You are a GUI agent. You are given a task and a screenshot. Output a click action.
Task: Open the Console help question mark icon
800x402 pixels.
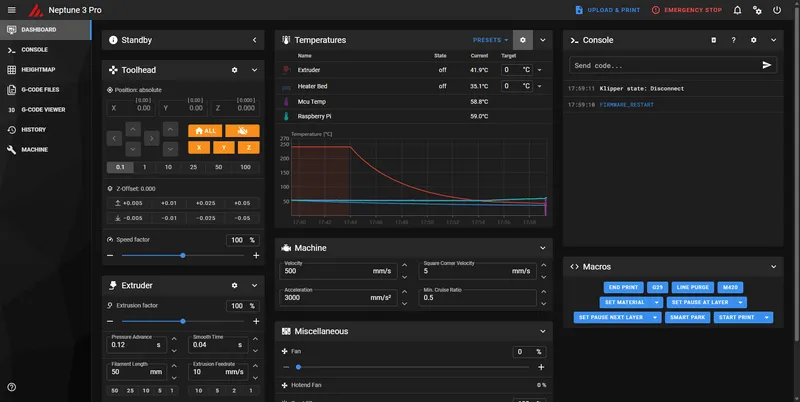733,40
